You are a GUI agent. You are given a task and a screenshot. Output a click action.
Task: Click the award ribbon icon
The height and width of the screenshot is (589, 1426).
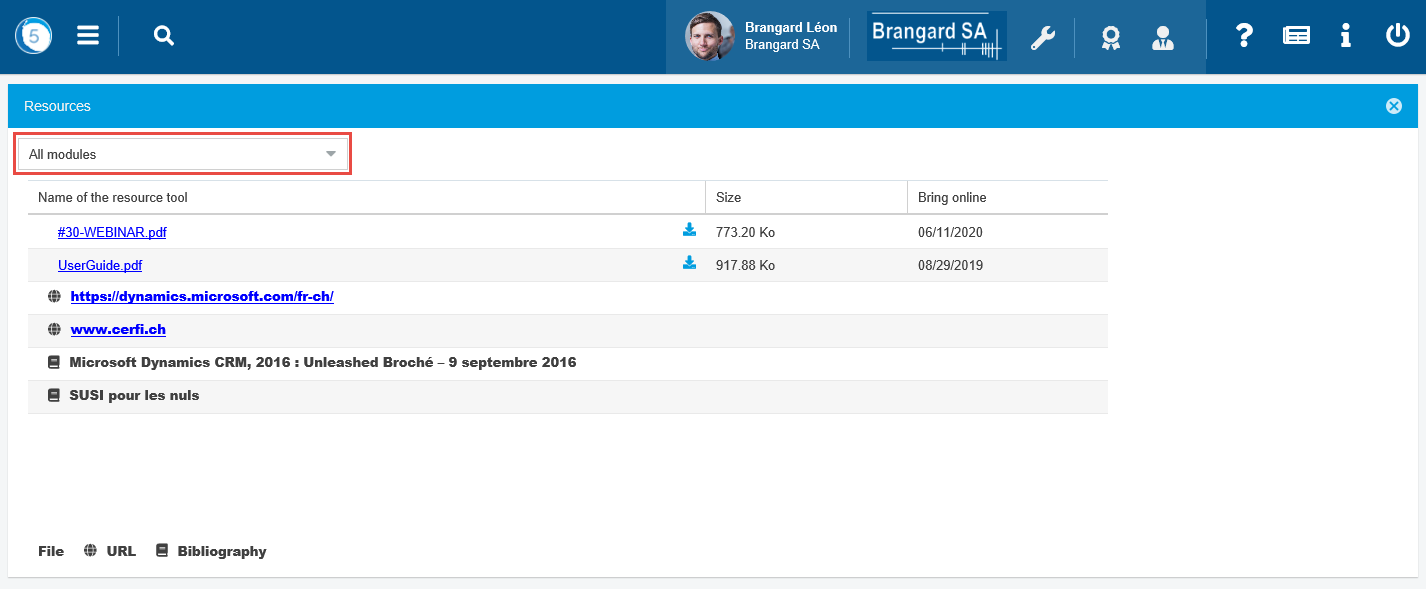click(1110, 38)
